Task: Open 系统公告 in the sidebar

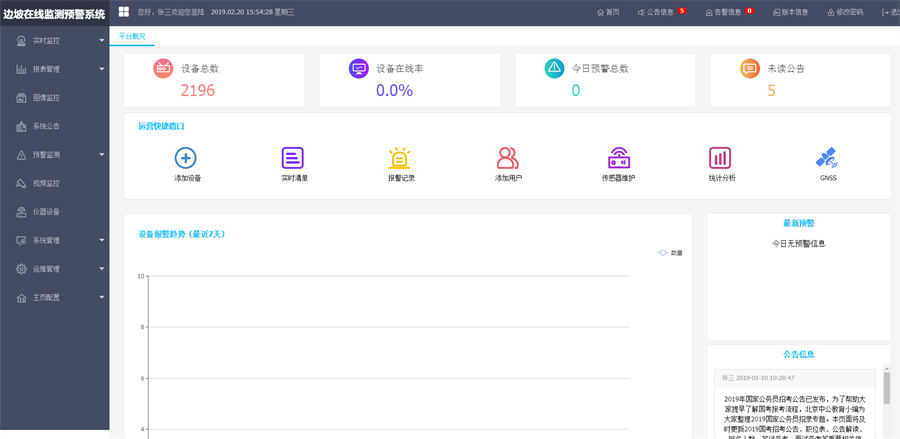Action: 46,127
